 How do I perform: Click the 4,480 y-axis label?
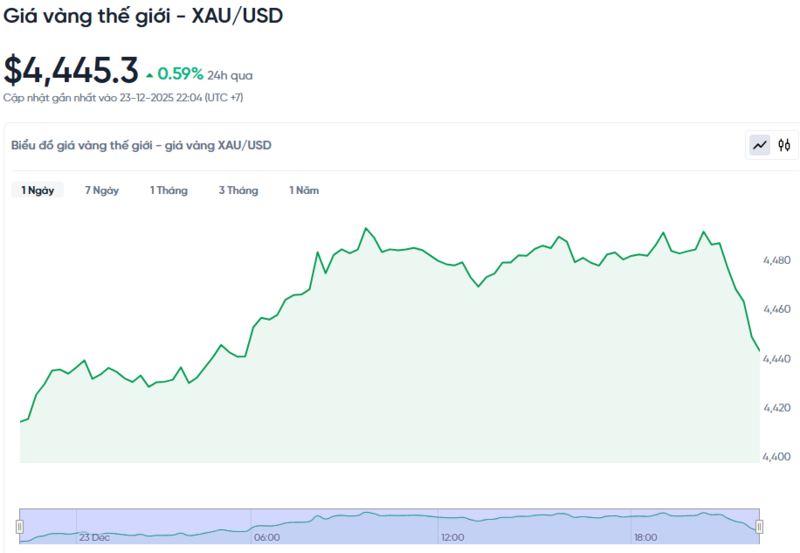pos(777,261)
